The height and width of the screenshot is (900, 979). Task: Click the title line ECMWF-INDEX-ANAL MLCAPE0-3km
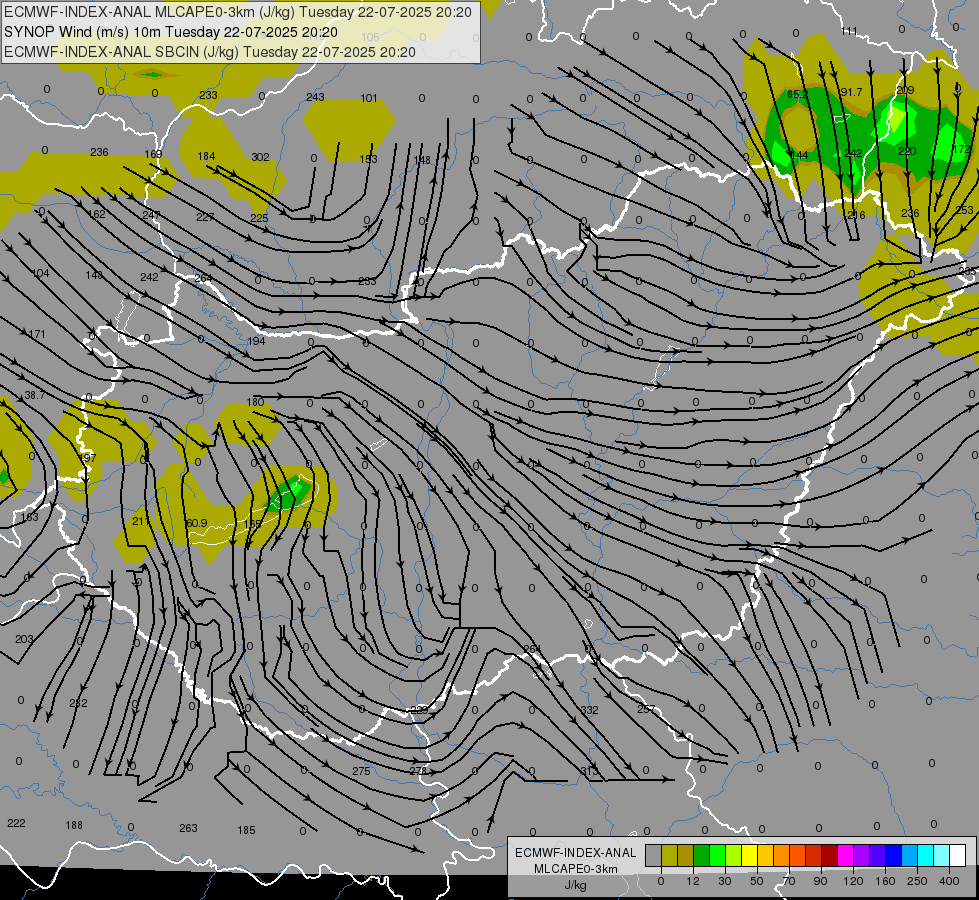click(238, 12)
